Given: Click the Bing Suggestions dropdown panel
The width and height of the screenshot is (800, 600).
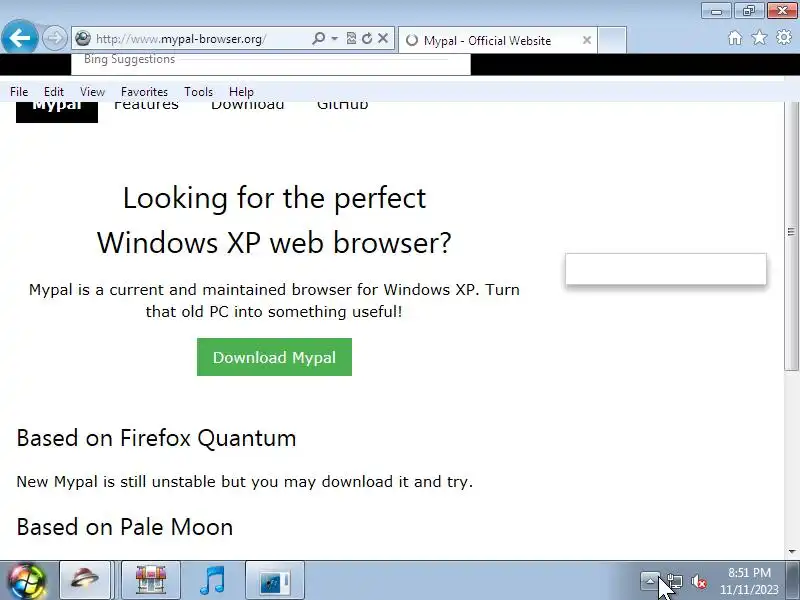Looking at the screenshot, I should (270, 64).
